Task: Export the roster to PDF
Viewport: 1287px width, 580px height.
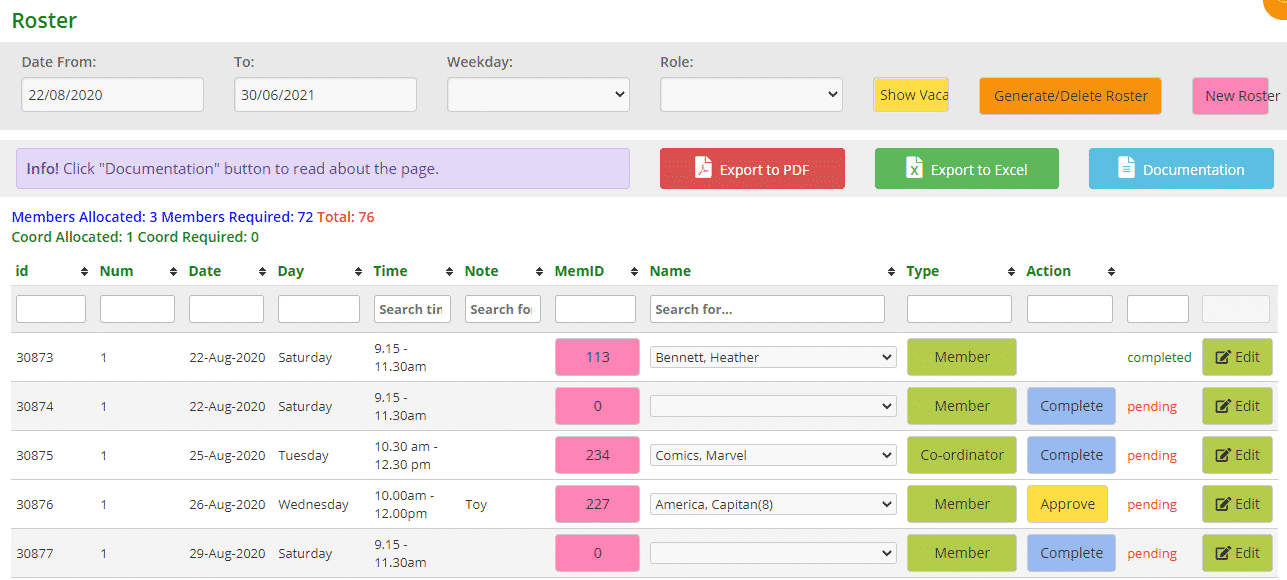Action: coord(752,168)
